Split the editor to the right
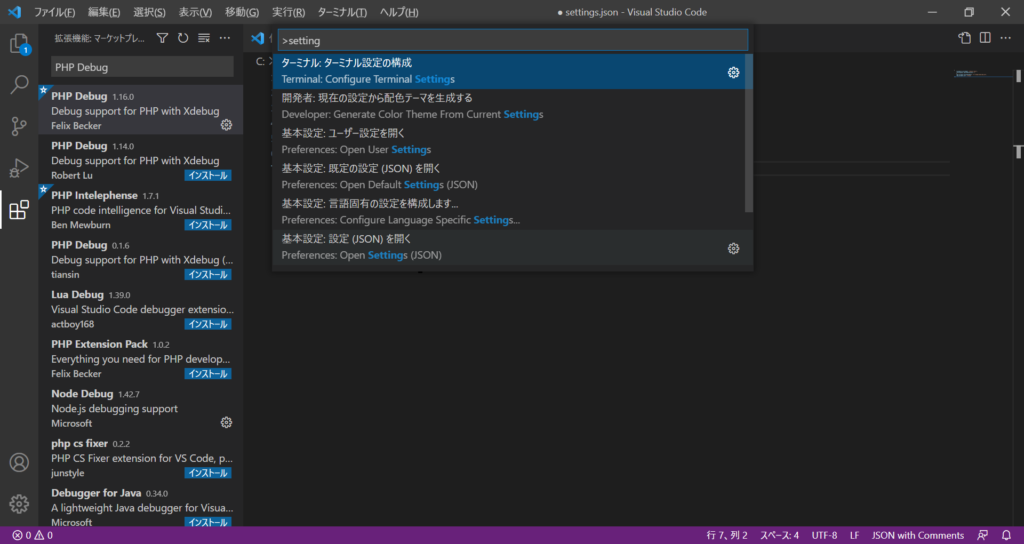This screenshot has height=544, width=1024. click(985, 39)
